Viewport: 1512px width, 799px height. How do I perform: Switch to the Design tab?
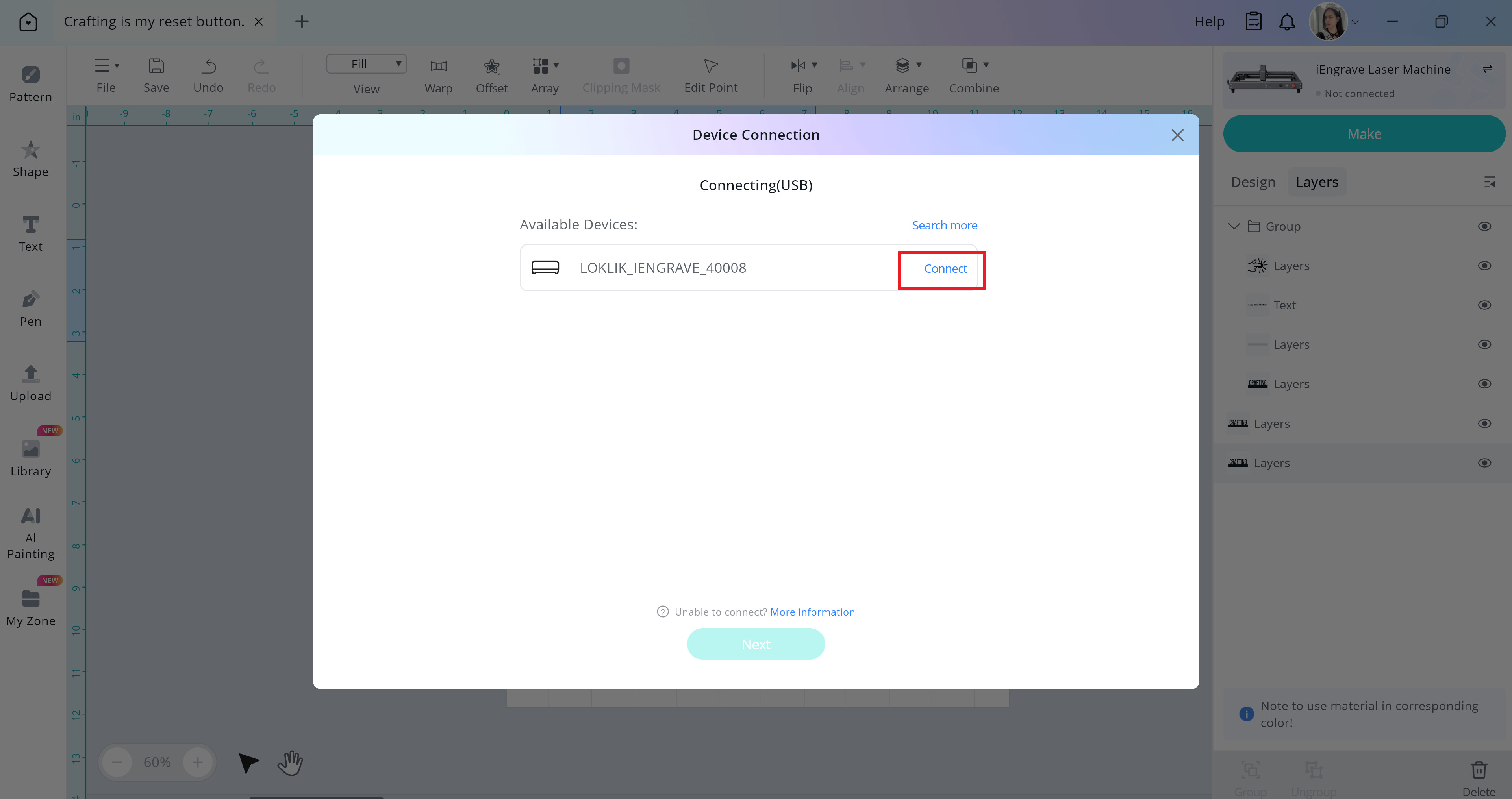point(1253,182)
